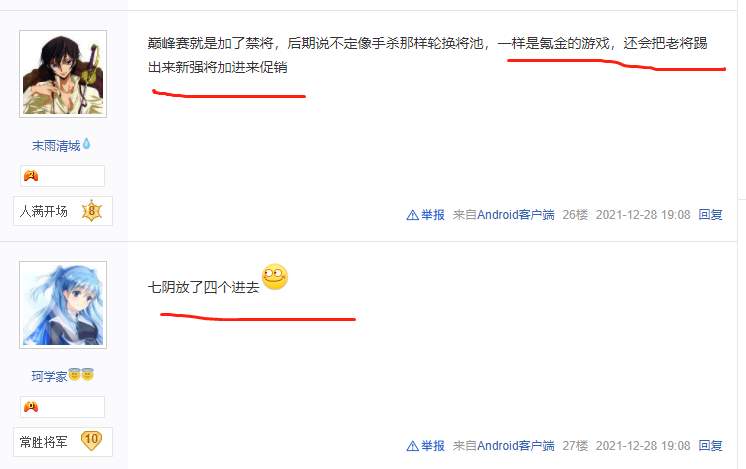Report the 27楼 post via 举报
Image resolution: width=746 pixels, height=469 pixels.
coord(433,446)
